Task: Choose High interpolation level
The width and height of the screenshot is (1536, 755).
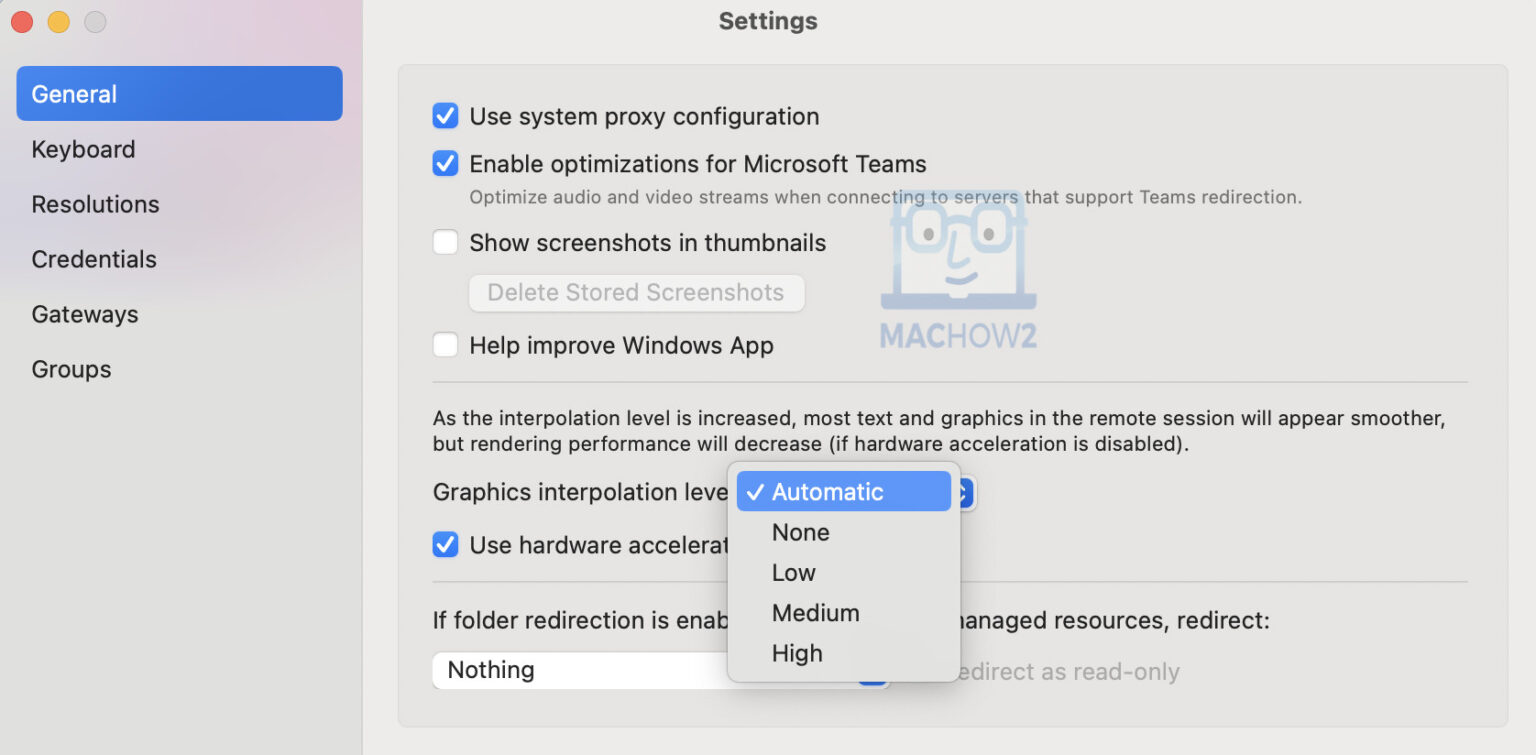Action: (797, 652)
